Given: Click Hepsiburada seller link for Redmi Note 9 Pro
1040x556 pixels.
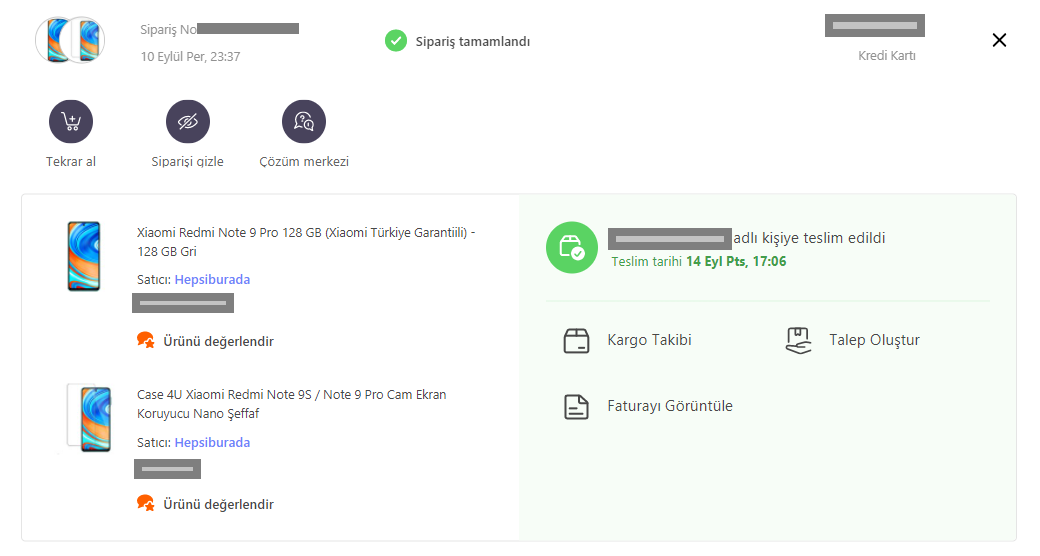Looking at the screenshot, I should tap(212, 280).
